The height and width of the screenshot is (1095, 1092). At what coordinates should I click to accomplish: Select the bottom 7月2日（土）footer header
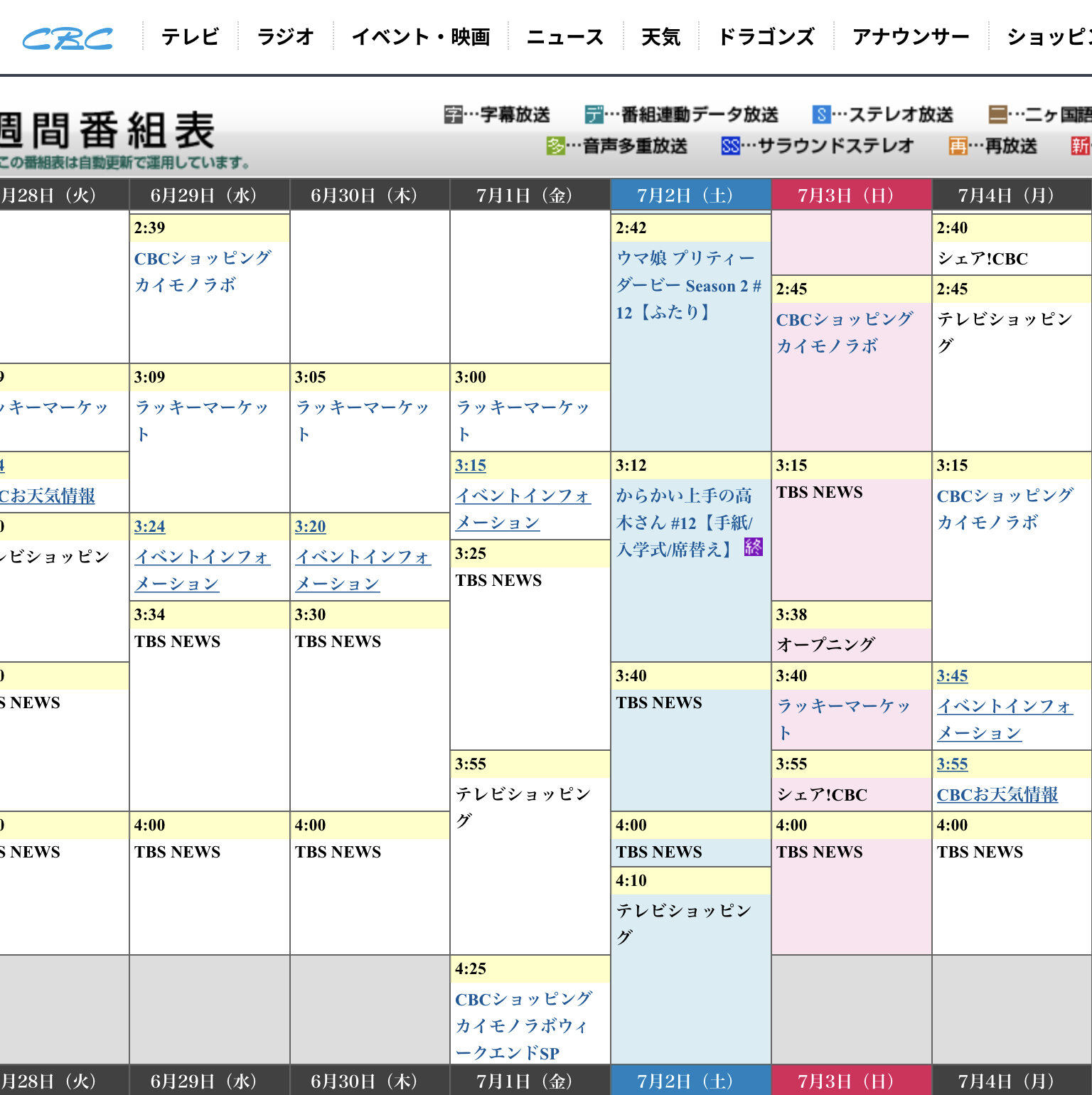point(691,1080)
